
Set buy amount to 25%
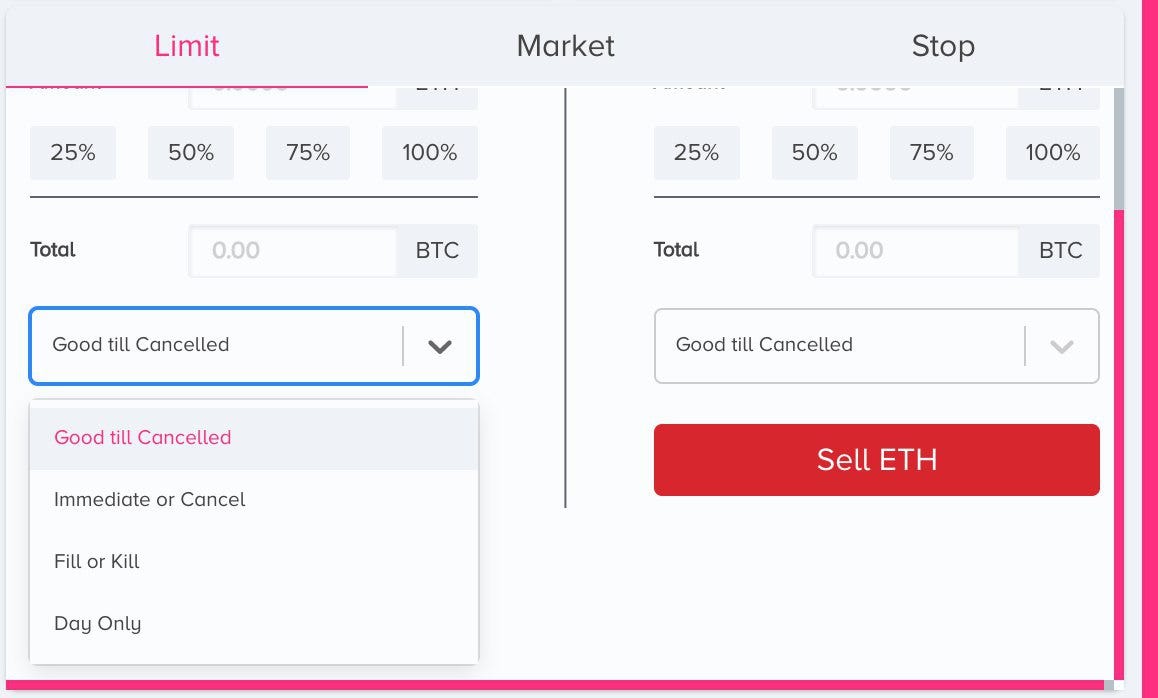[73, 153]
